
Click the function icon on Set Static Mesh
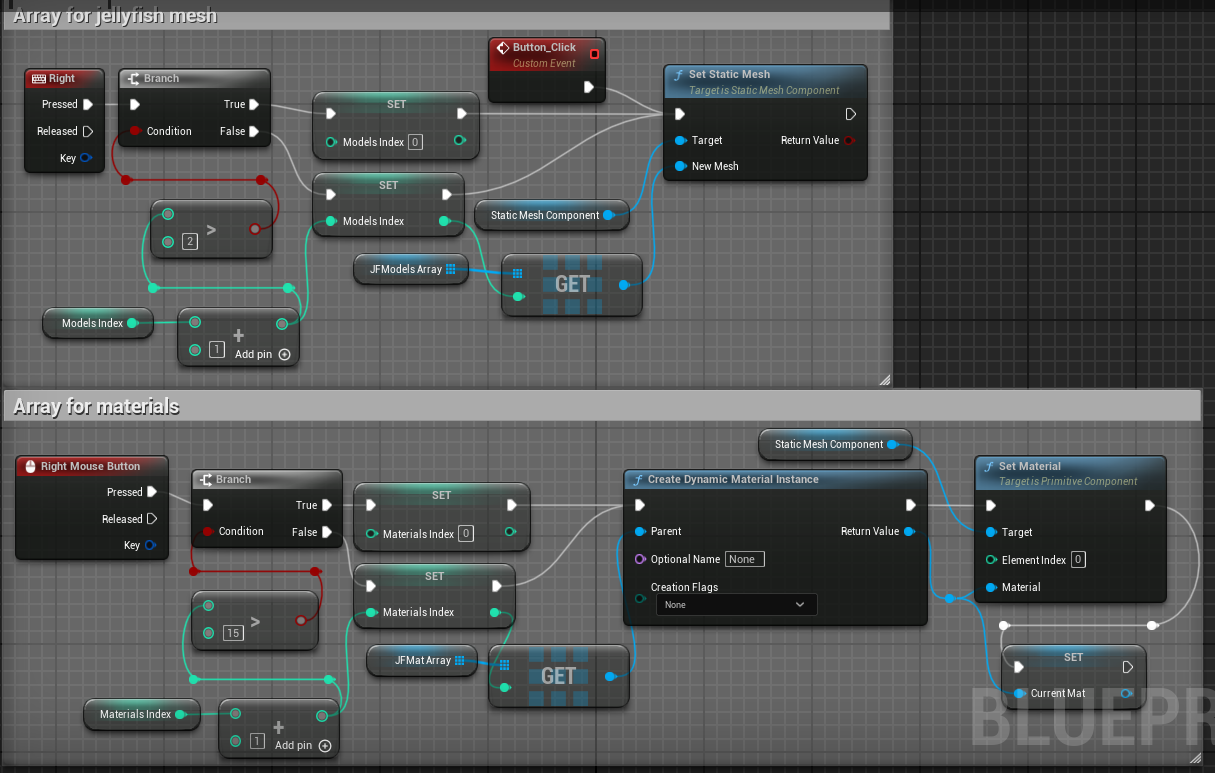point(679,75)
